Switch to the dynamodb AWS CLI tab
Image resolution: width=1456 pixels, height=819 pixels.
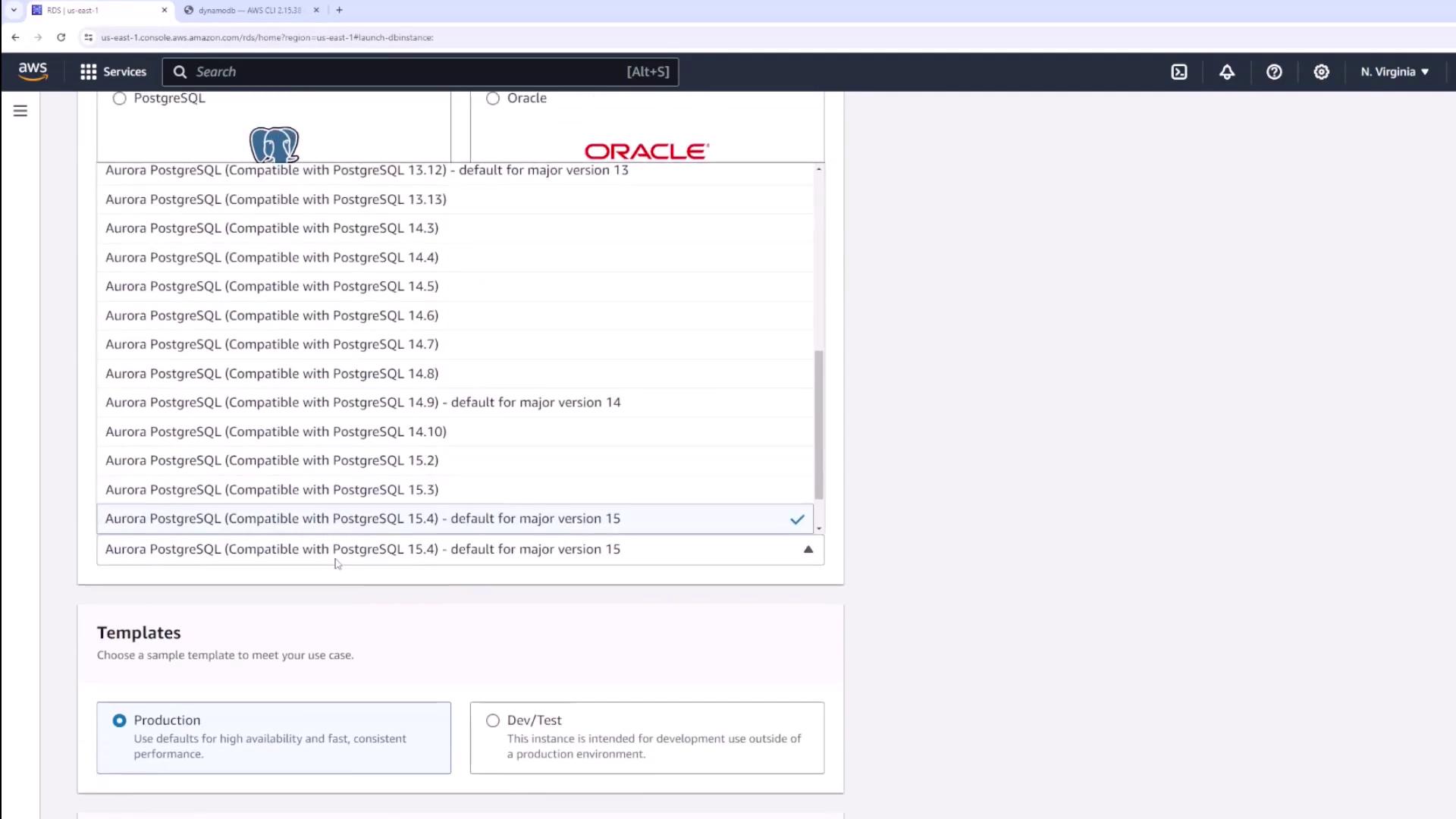[x=249, y=11]
